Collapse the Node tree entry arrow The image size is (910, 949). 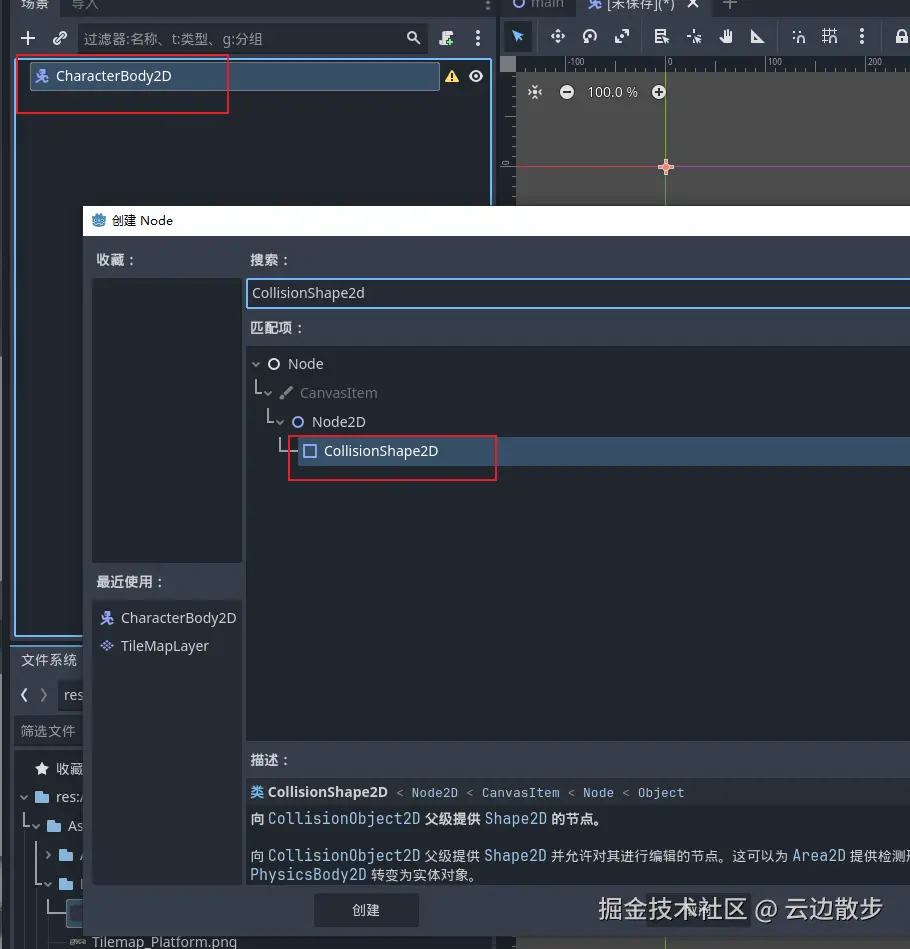pyautogui.click(x=256, y=364)
